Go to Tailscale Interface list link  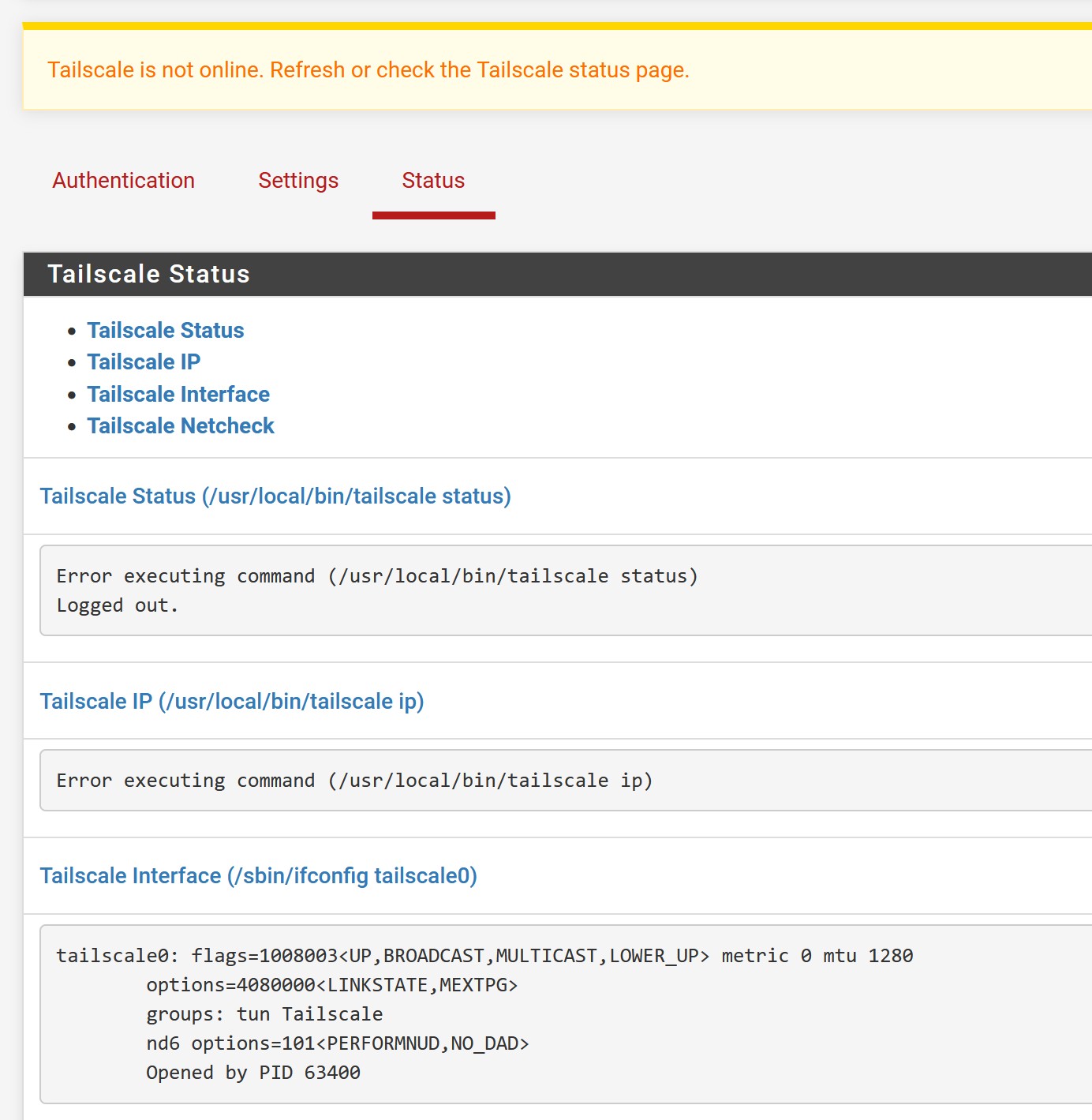point(178,394)
